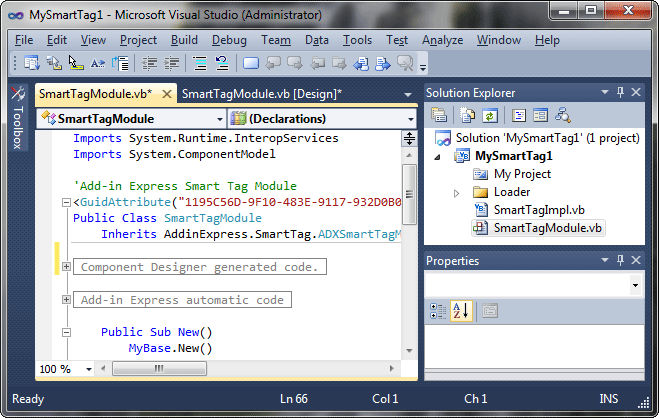Collapse the GuidAttribute class block

[x=66, y=202]
